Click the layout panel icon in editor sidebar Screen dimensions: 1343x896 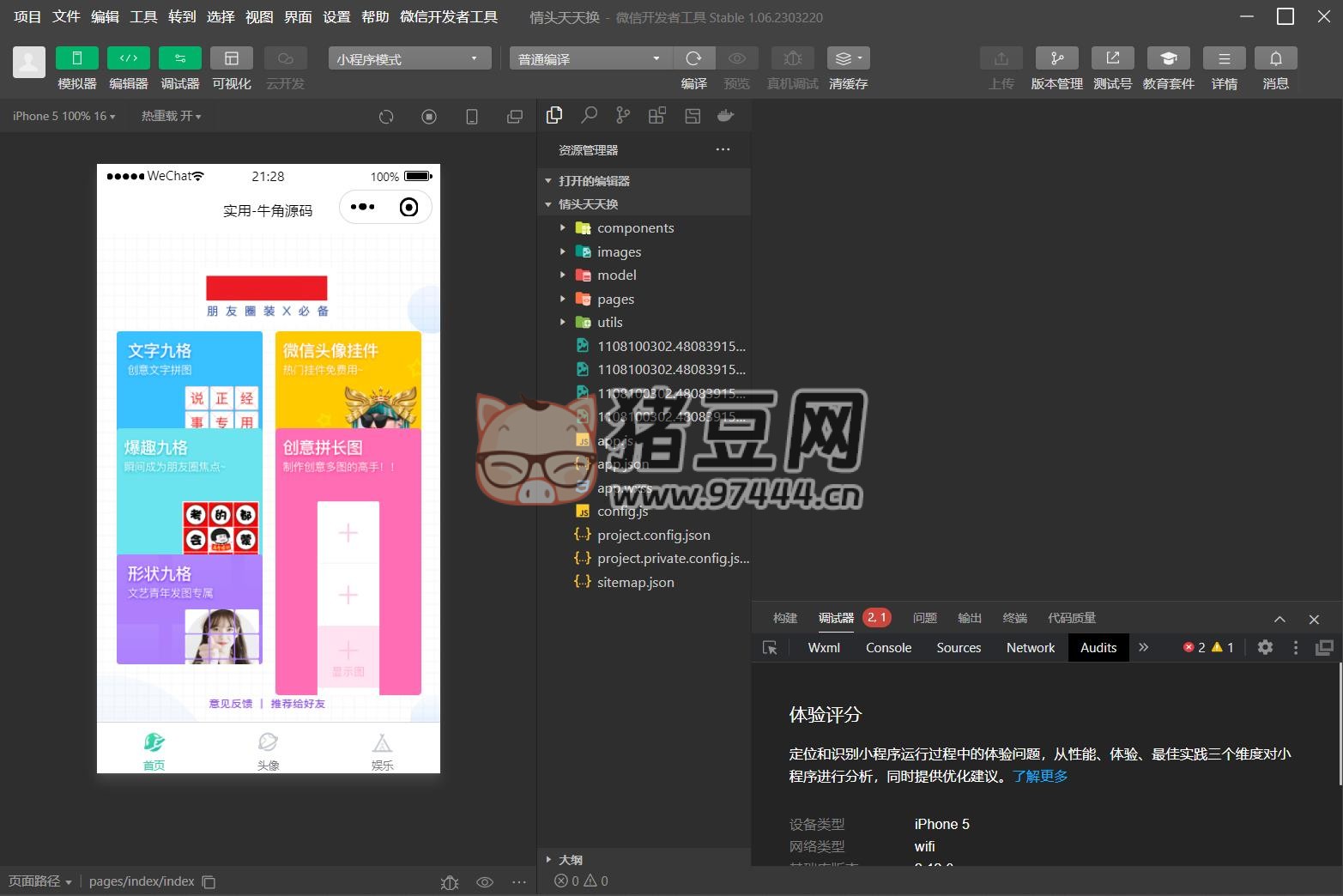(x=693, y=115)
